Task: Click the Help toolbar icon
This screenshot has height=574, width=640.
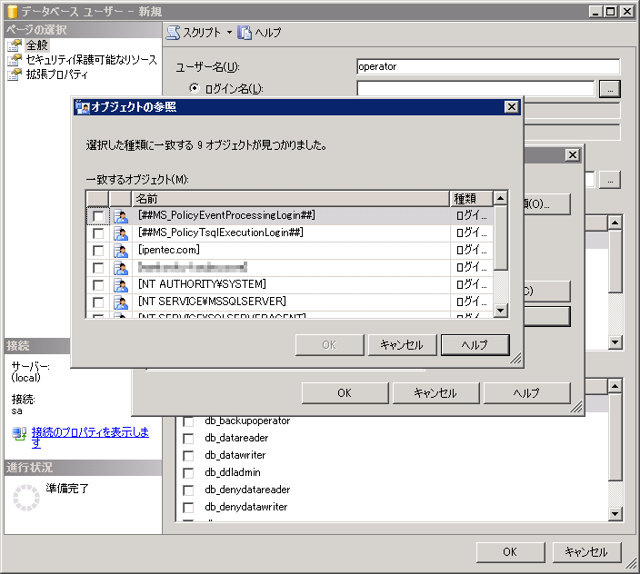Action: point(244,33)
